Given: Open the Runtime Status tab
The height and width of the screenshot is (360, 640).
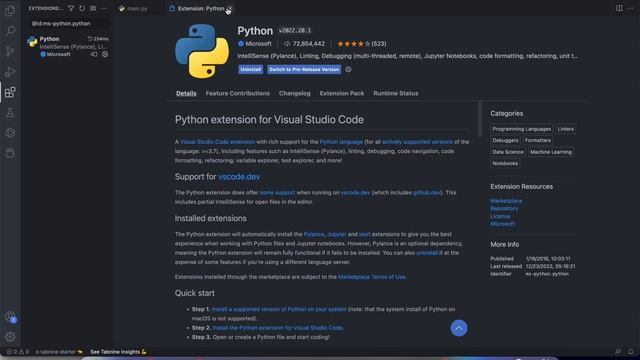Looking at the screenshot, I should [x=396, y=93].
